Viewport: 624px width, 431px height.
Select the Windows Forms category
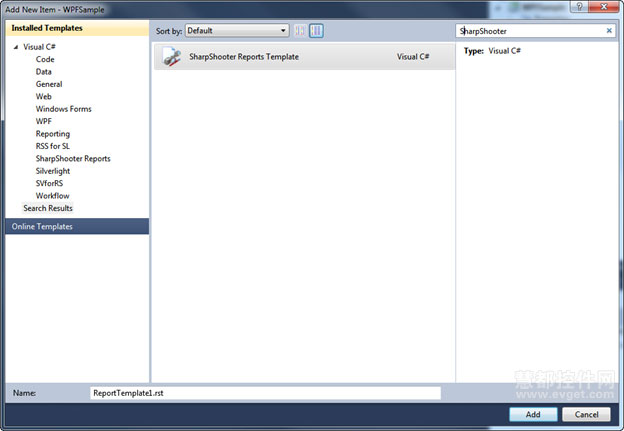click(x=64, y=109)
